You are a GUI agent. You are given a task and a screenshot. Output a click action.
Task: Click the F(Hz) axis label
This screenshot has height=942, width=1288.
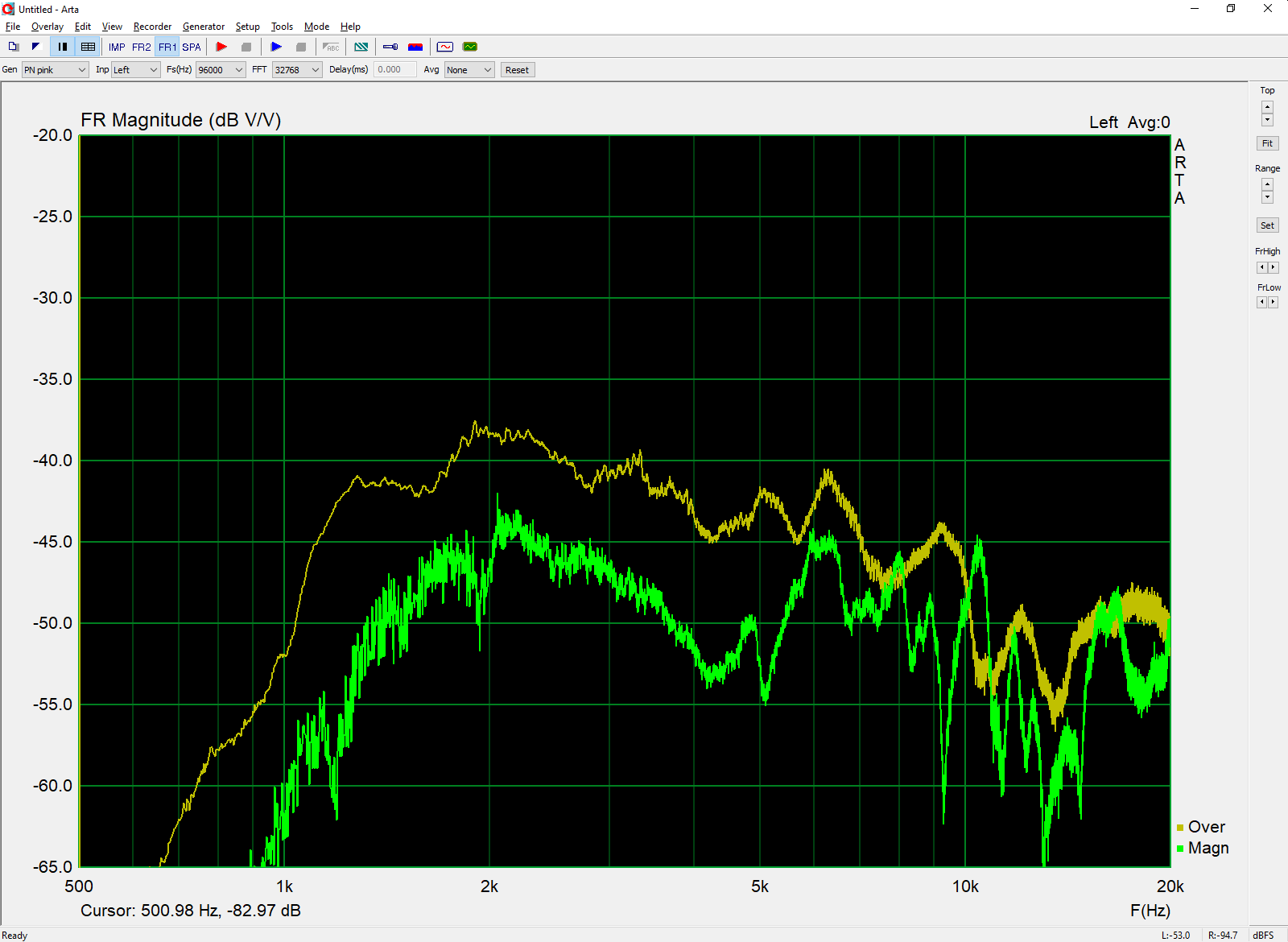pos(1150,911)
